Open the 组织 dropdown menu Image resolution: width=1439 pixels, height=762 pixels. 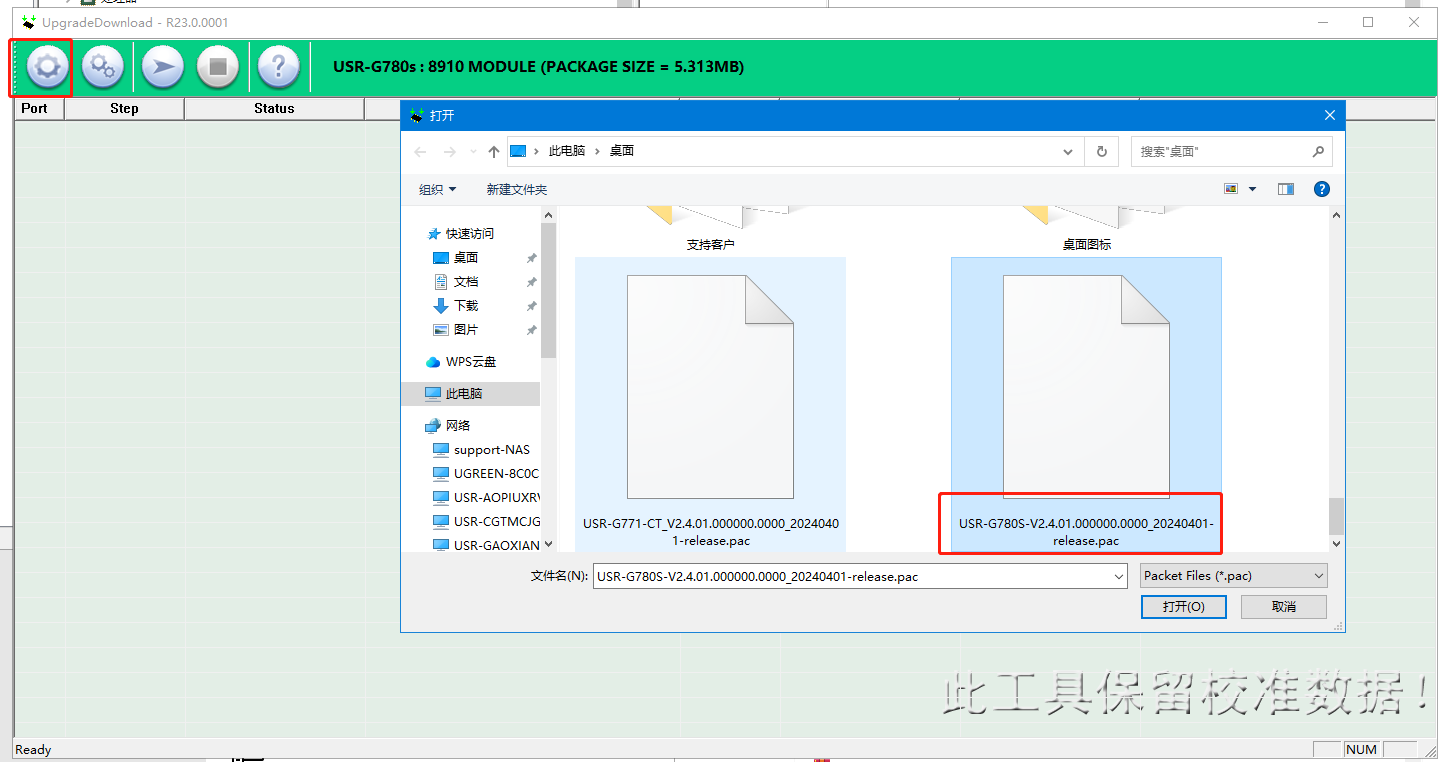pyautogui.click(x=437, y=189)
